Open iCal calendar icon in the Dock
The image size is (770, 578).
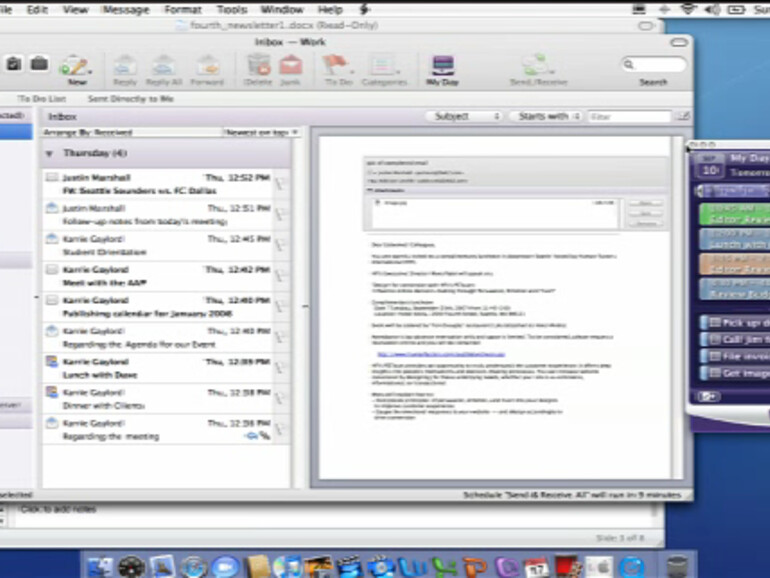(537, 567)
